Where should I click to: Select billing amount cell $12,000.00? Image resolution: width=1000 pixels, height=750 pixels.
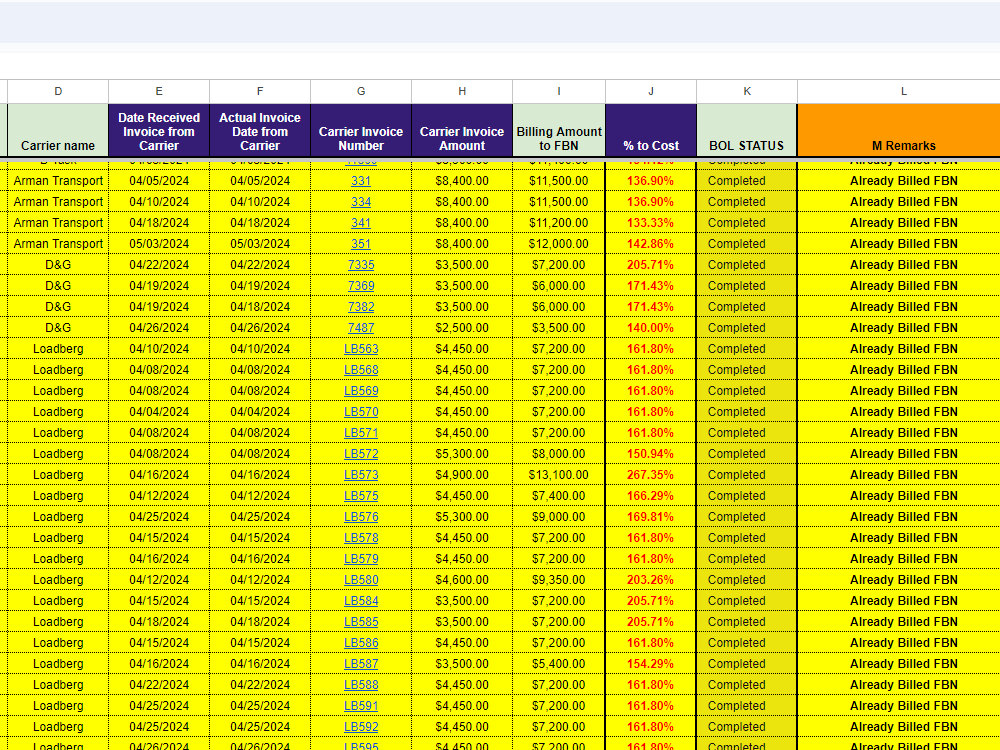pos(559,244)
